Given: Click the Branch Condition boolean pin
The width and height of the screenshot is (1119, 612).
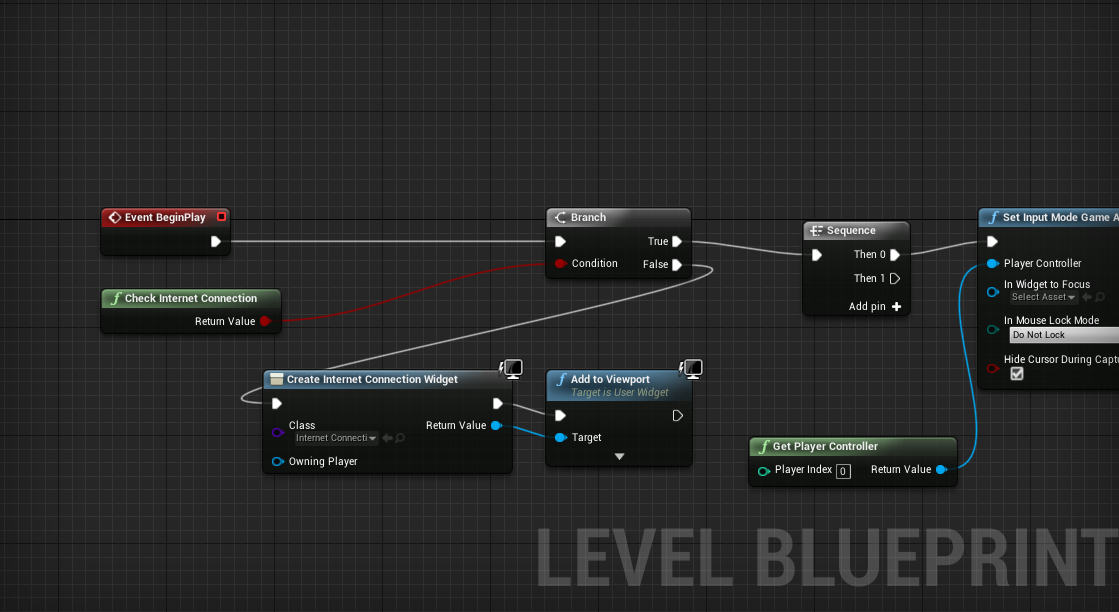Looking at the screenshot, I should click(560, 264).
